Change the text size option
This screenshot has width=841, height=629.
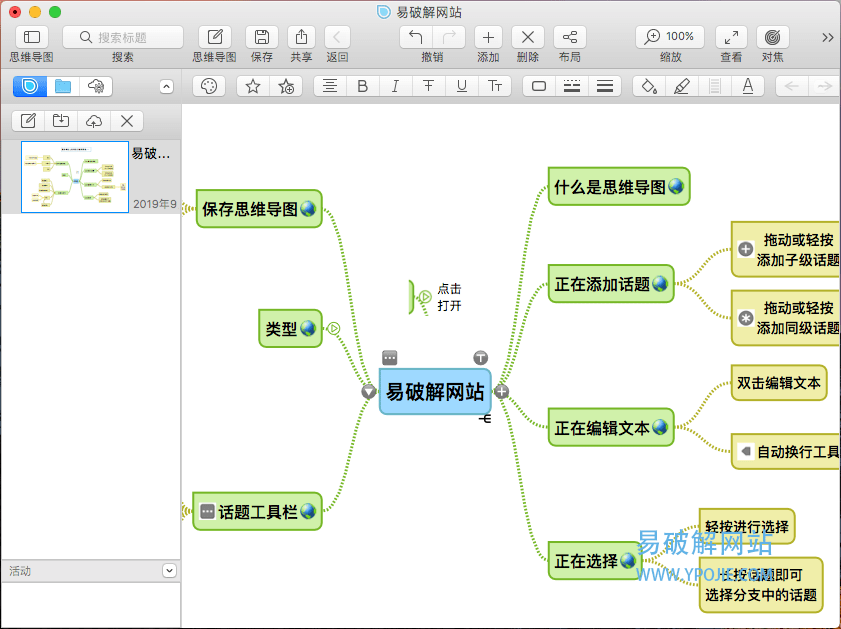495,86
